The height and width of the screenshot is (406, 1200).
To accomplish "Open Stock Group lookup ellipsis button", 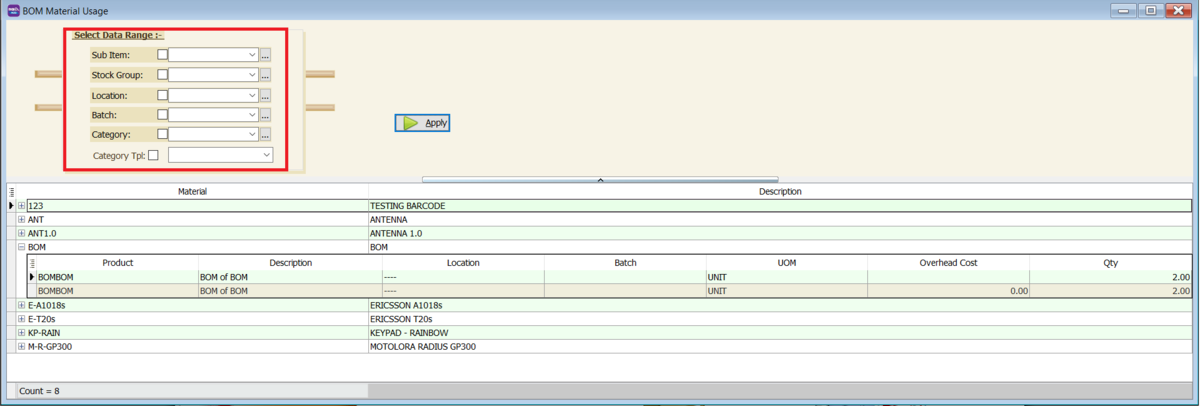I will 265,75.
